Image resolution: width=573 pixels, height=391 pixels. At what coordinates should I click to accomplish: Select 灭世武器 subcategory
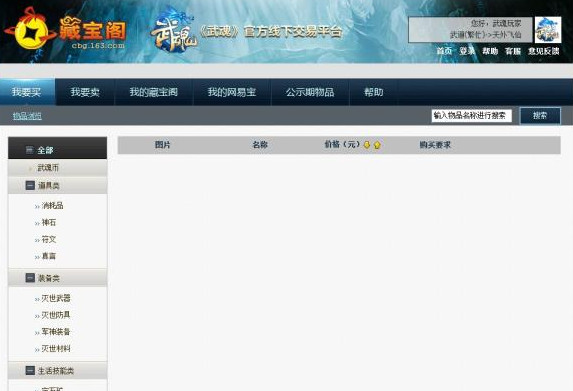(x=56, y=298)
